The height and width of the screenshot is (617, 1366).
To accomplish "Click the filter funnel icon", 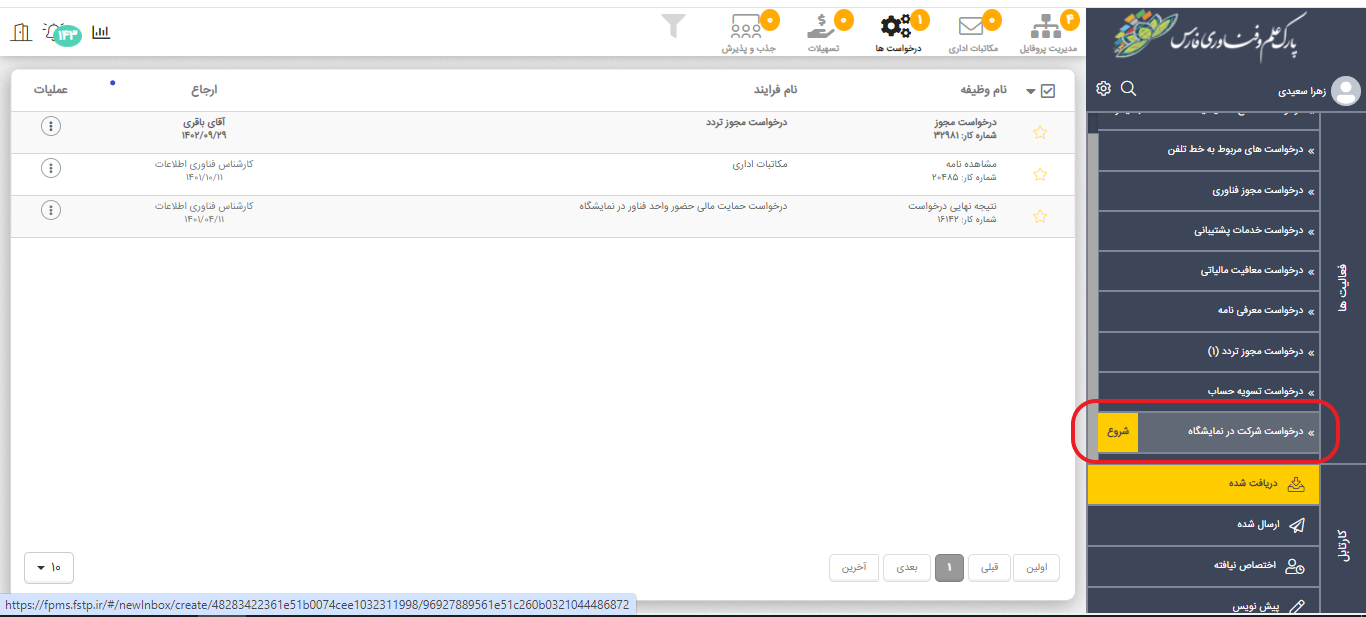I will point(674,26).
